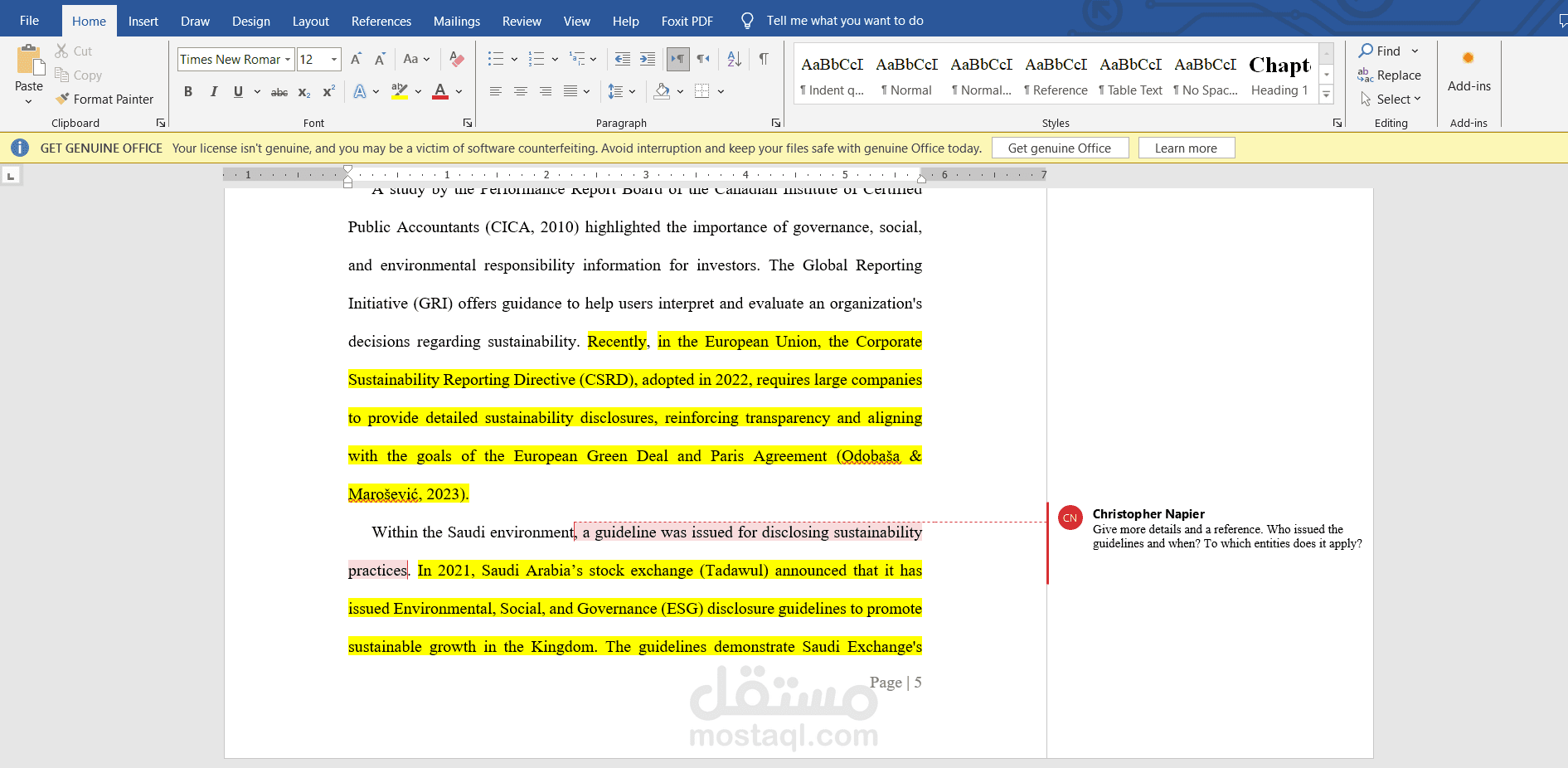Viewport: 1568px width, 768px height.
Task: Click the Learn more button
Action: point(1186,148)
